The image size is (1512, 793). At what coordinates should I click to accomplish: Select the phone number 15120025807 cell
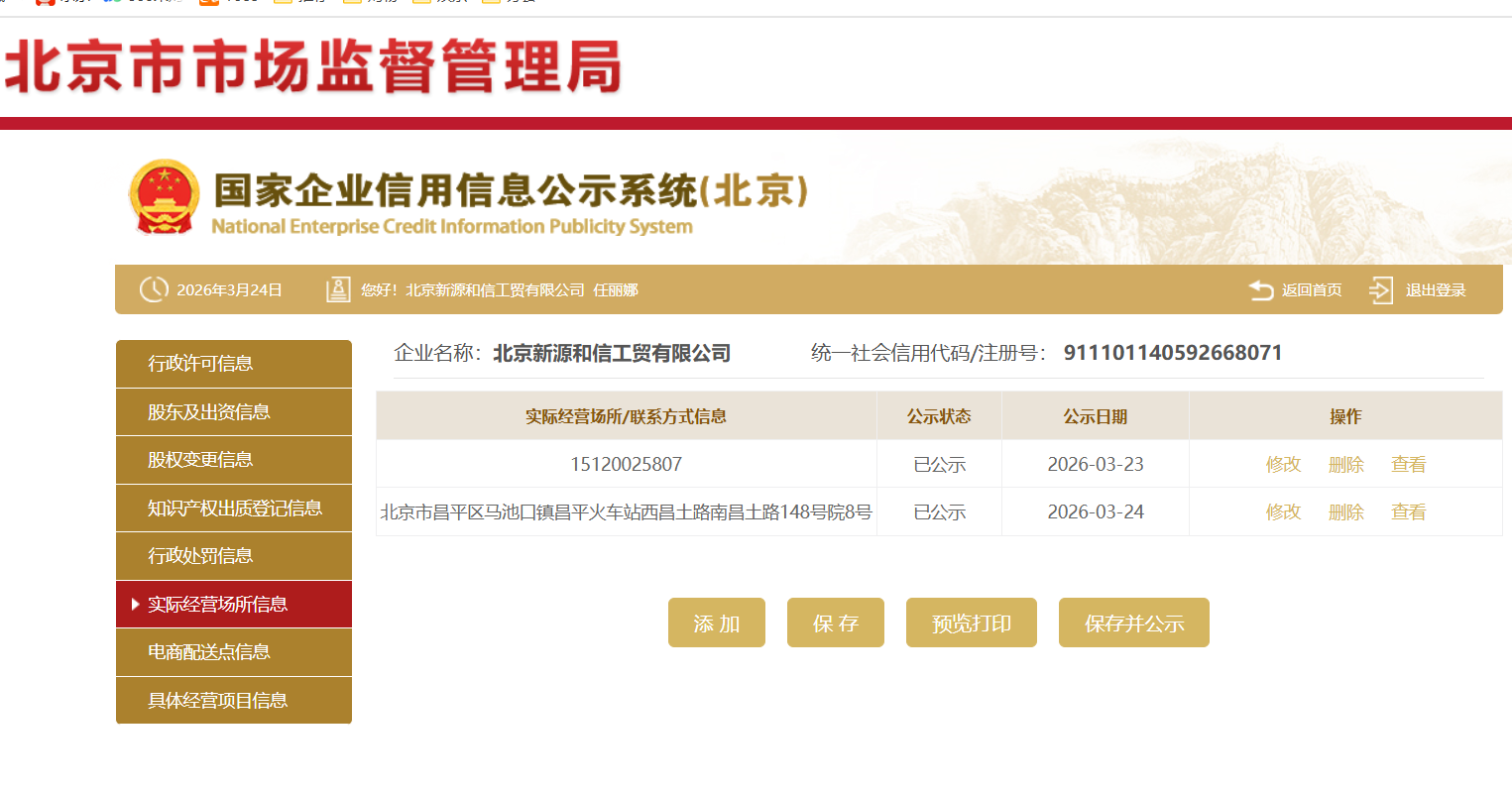click(627, 464)
